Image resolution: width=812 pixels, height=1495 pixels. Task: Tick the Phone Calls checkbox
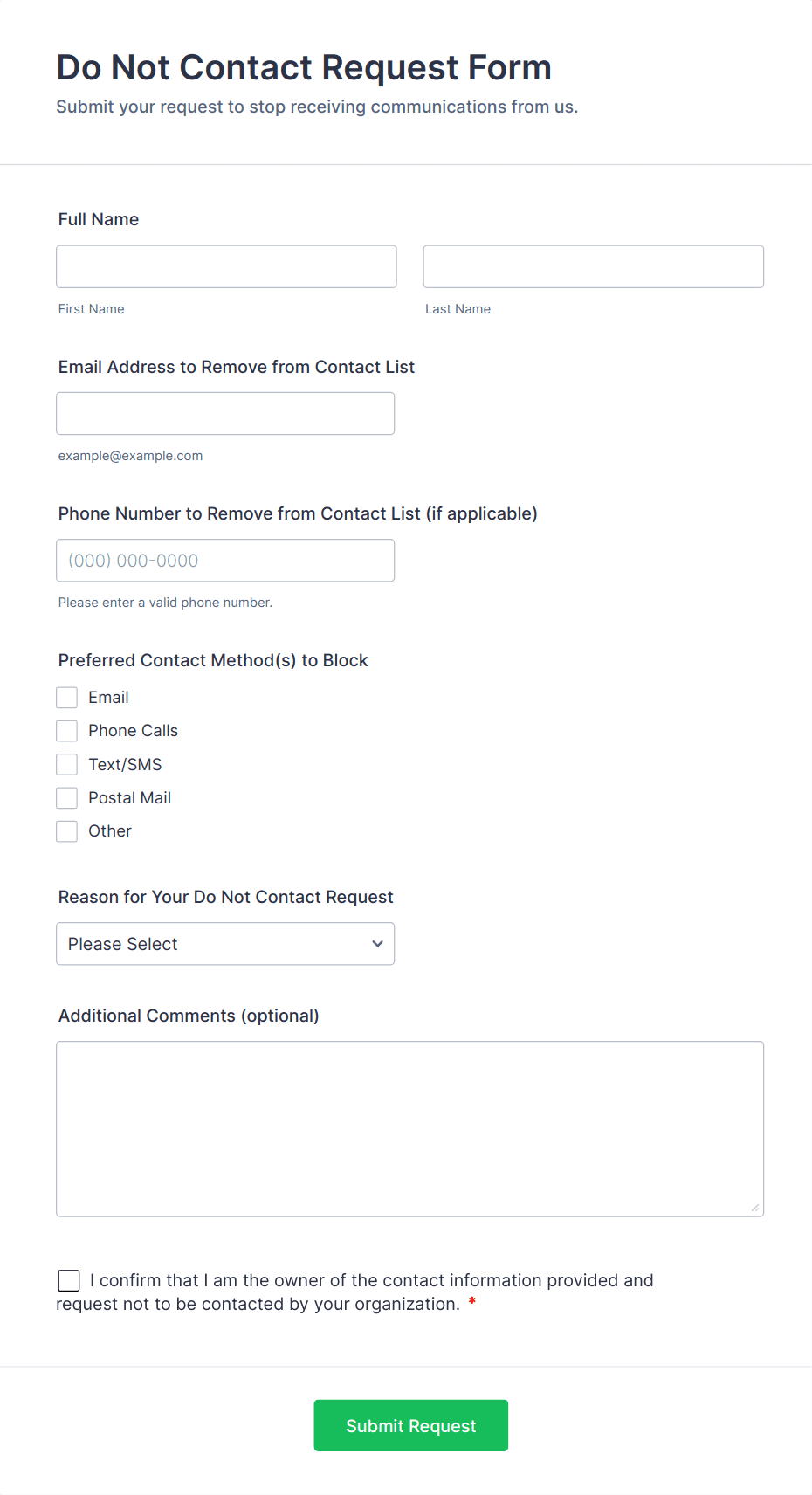click(x=67, y=731)
